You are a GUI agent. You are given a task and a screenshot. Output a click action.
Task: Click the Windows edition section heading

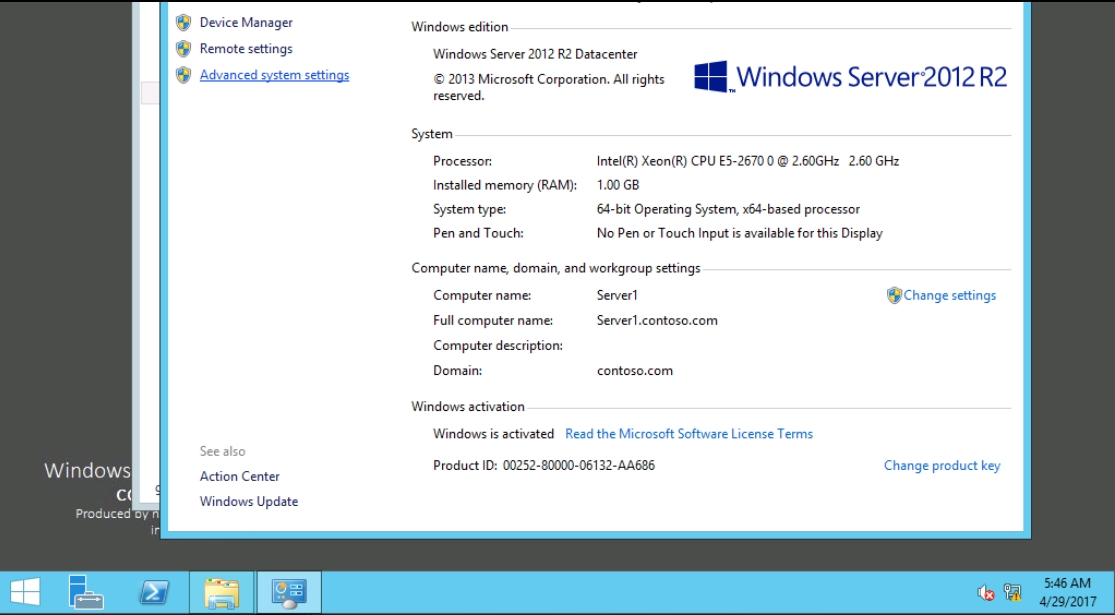(x=459, y=27)
